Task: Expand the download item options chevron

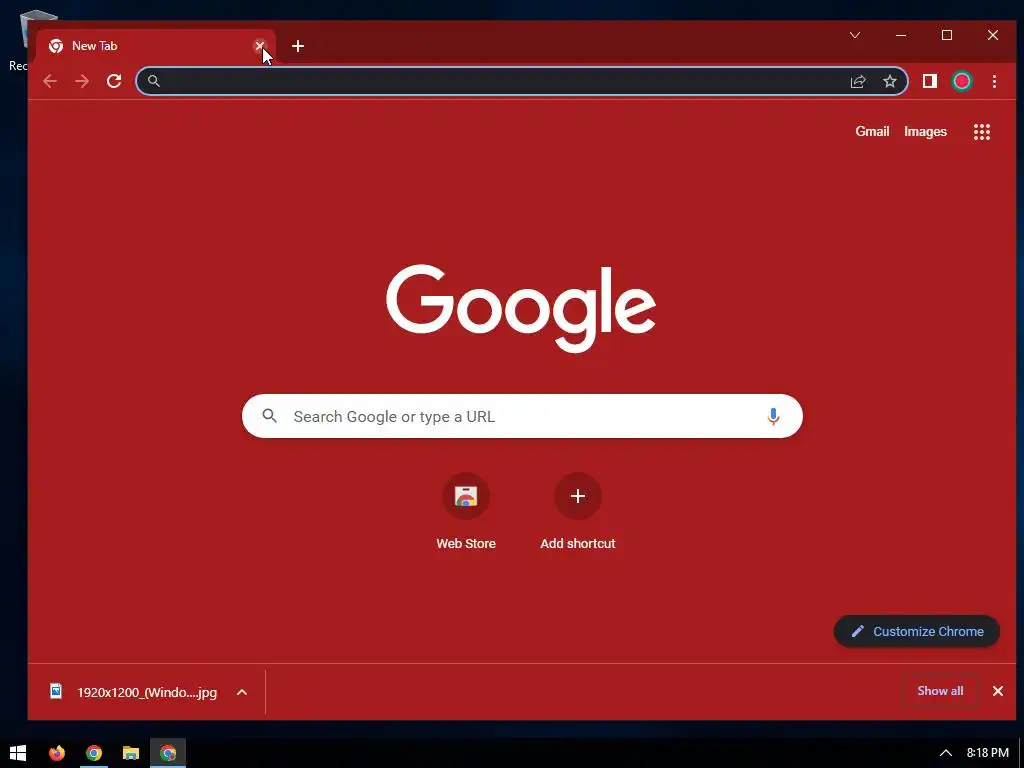Action: pyautogui.click(x=242, y=692)
